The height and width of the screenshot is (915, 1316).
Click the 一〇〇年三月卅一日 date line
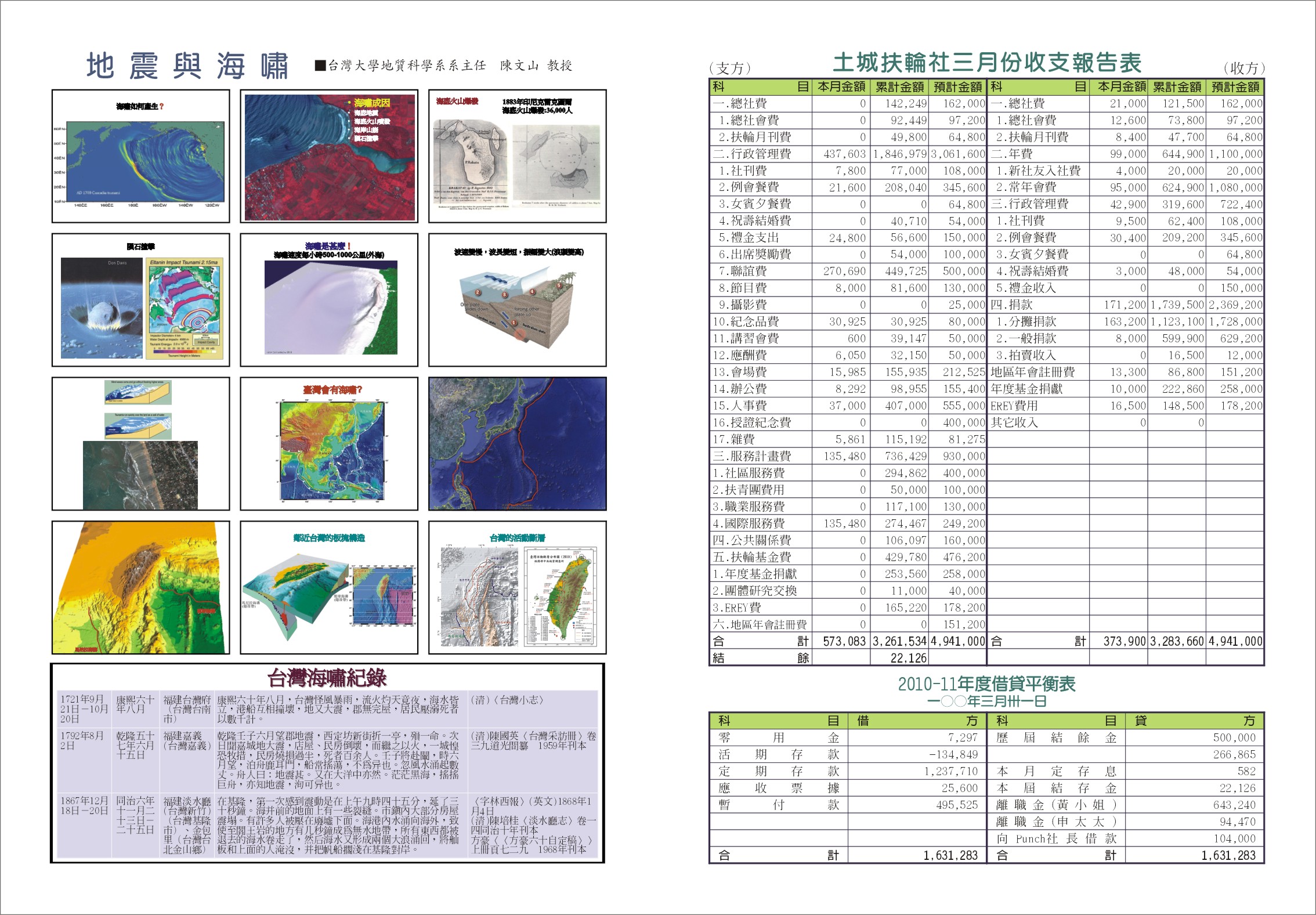tap(987, 701)
